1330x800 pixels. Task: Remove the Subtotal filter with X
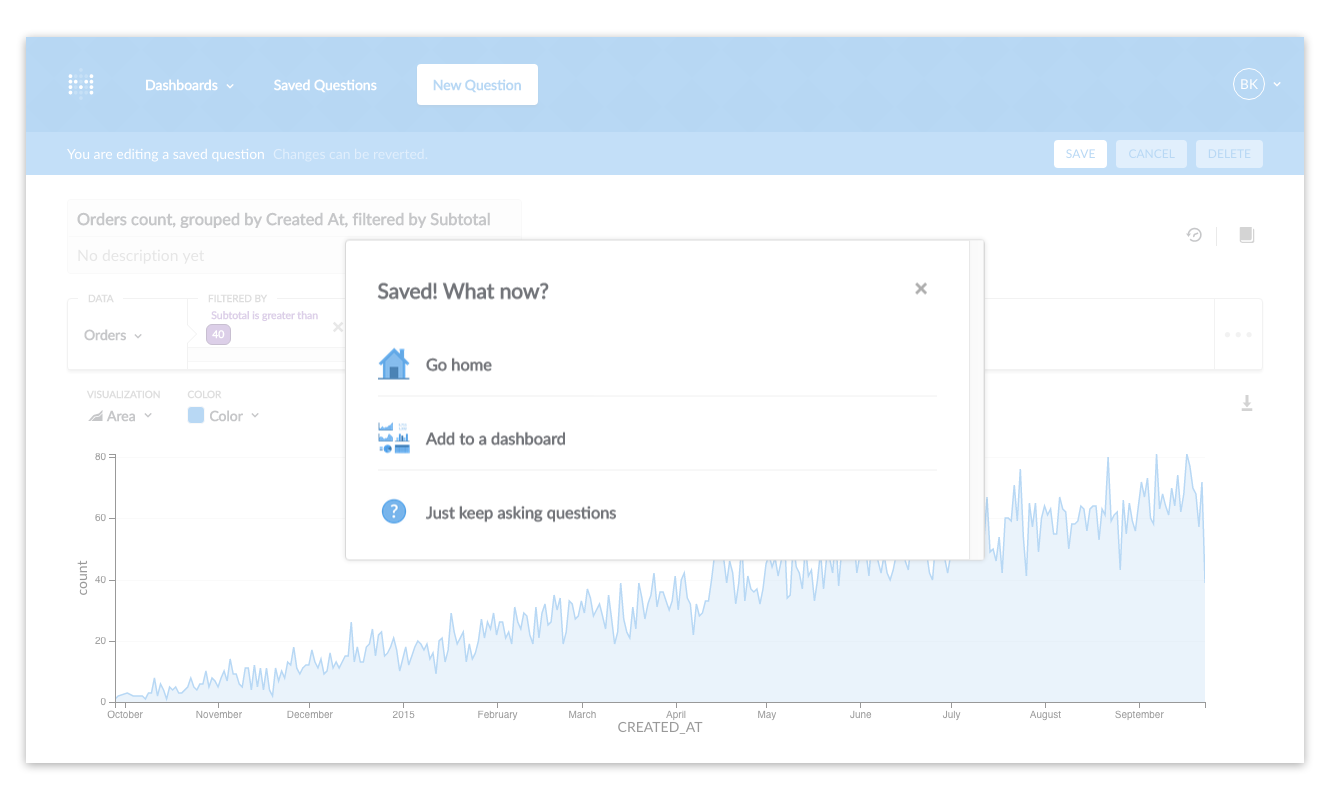point(337,327)
